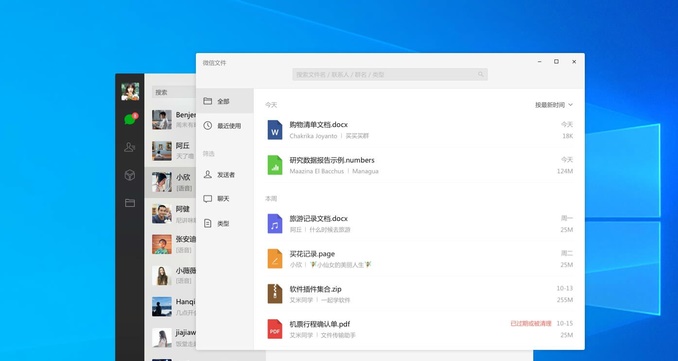
Task: Open the Favorites cube icon in sidebar
Action: 130,175
